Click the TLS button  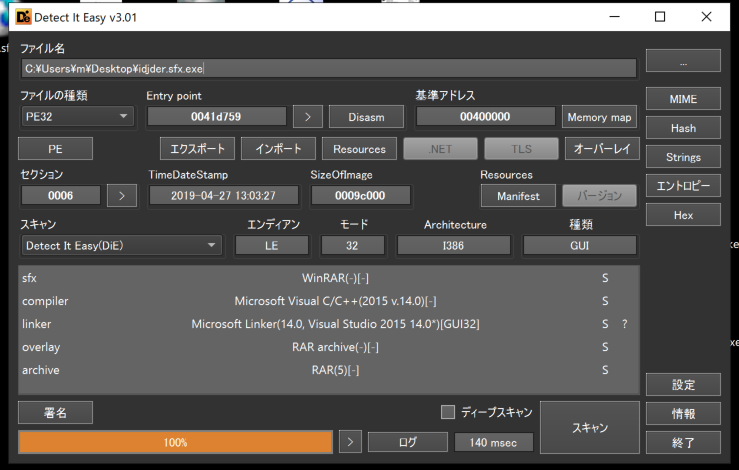coord(521,149)
